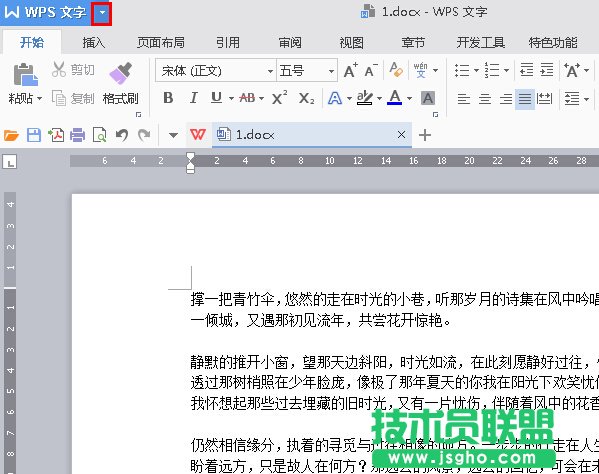The image size is (599, 474).
Task: Enable justify text alignment
Action: (x=525, y=99)
